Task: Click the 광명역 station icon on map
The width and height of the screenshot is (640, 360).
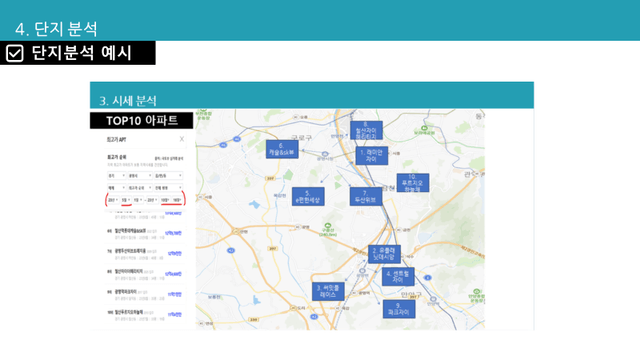Action: coord(362,271)
